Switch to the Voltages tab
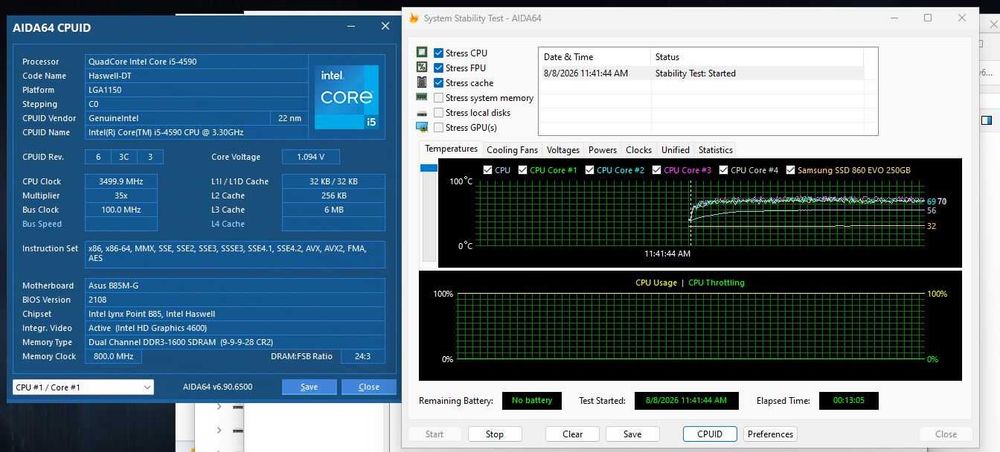Image resolution: width=1000 pixels, height=452 pixels. 563,150
